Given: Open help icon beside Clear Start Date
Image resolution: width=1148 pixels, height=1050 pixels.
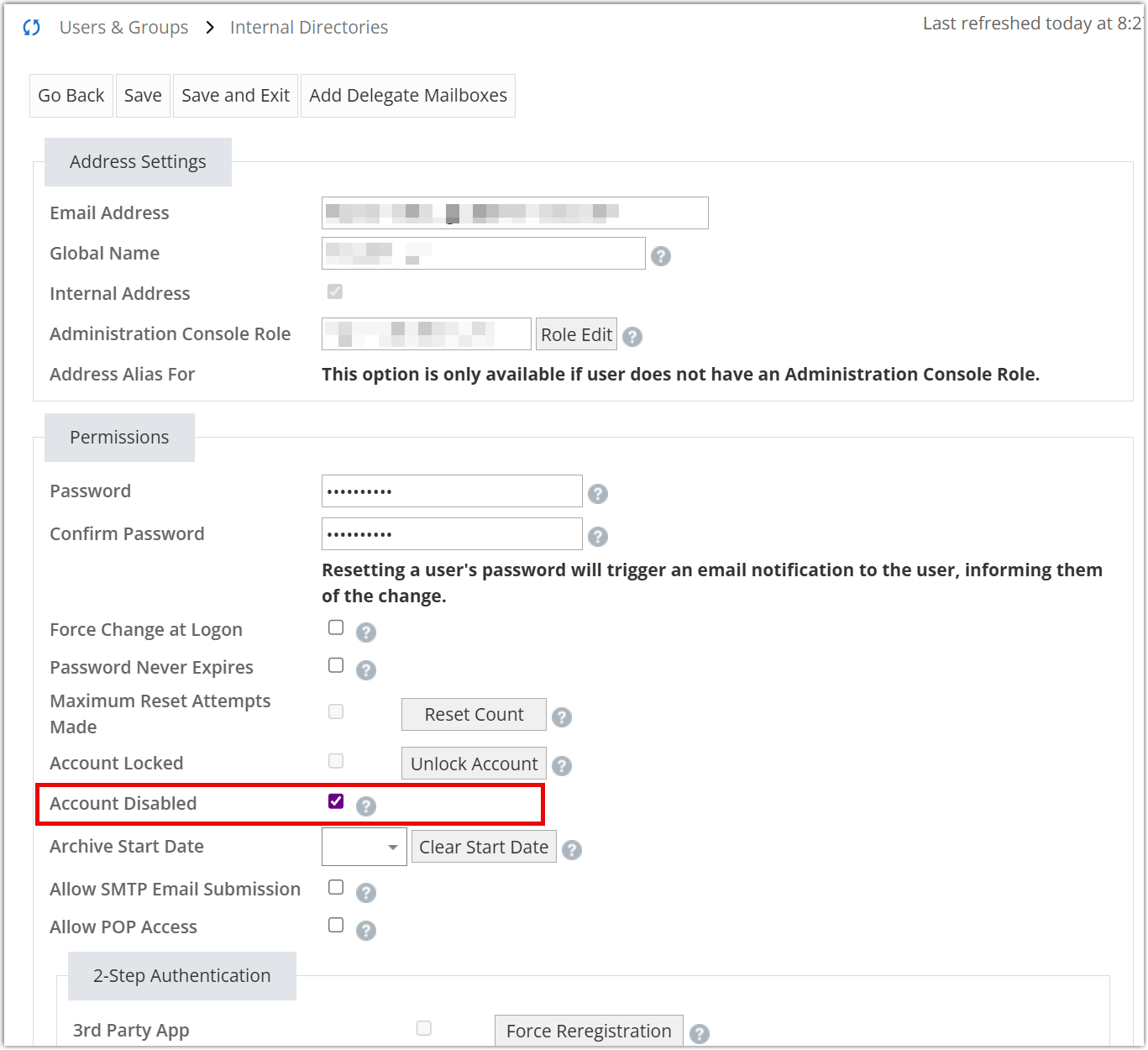Looking at the screenshot, I should [x=572, y=850].
